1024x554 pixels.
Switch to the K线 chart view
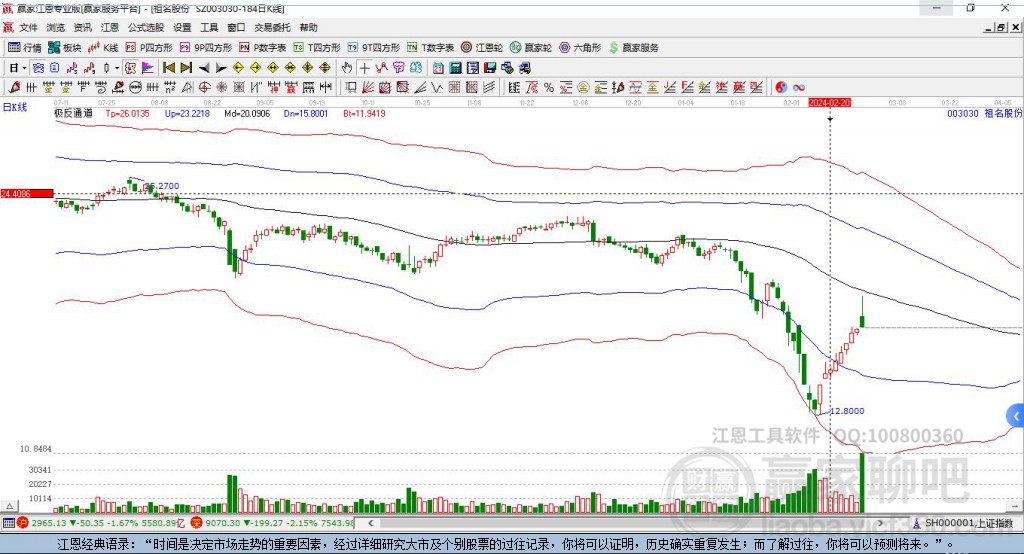(x=103, y=48)
